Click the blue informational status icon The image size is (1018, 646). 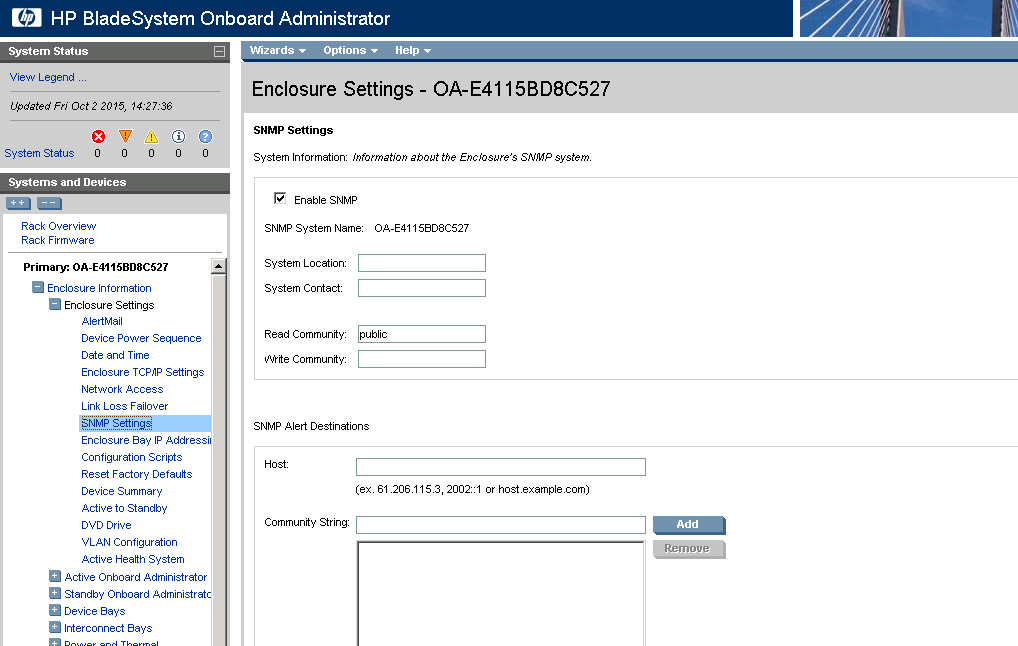coord(179,136)
